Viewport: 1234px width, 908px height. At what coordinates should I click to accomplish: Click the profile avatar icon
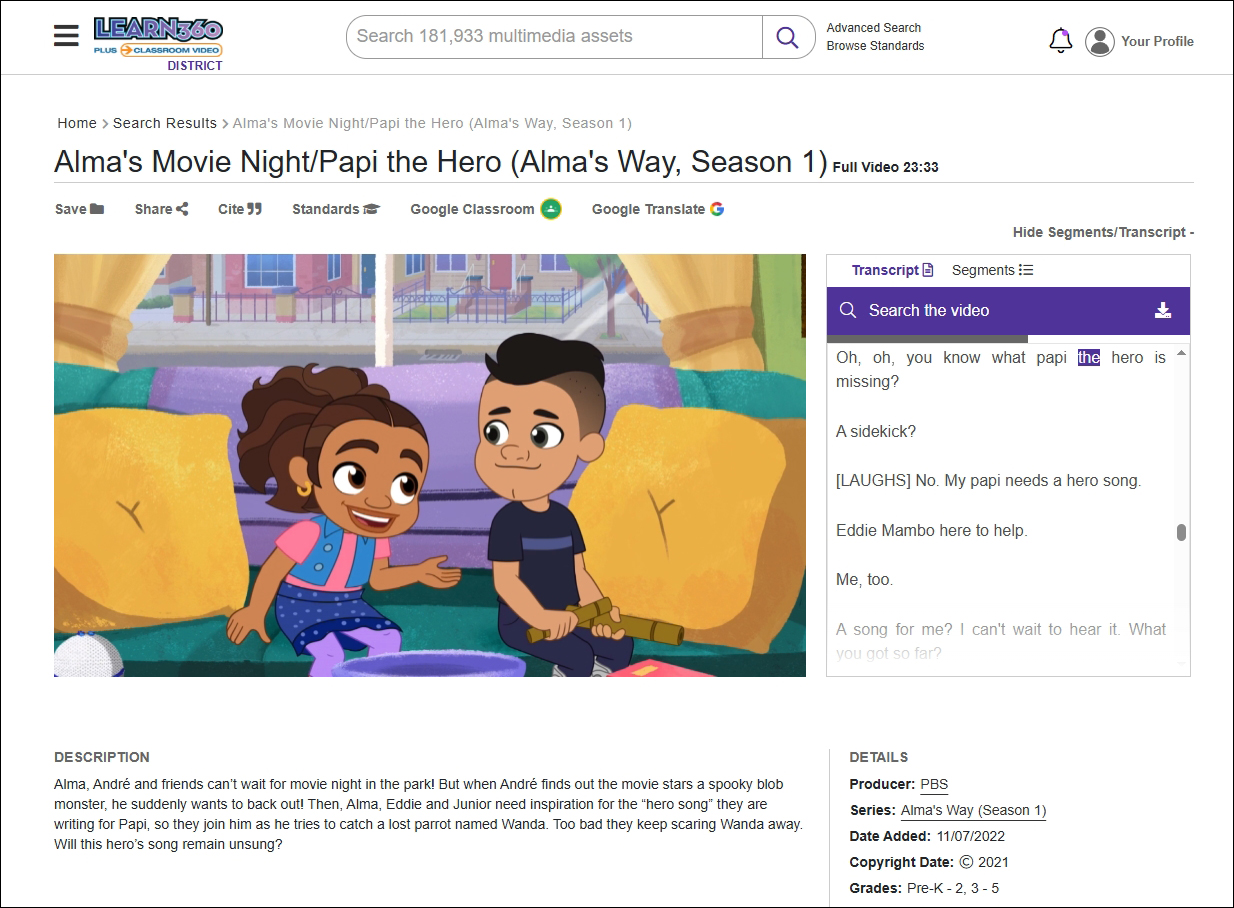1100,41
